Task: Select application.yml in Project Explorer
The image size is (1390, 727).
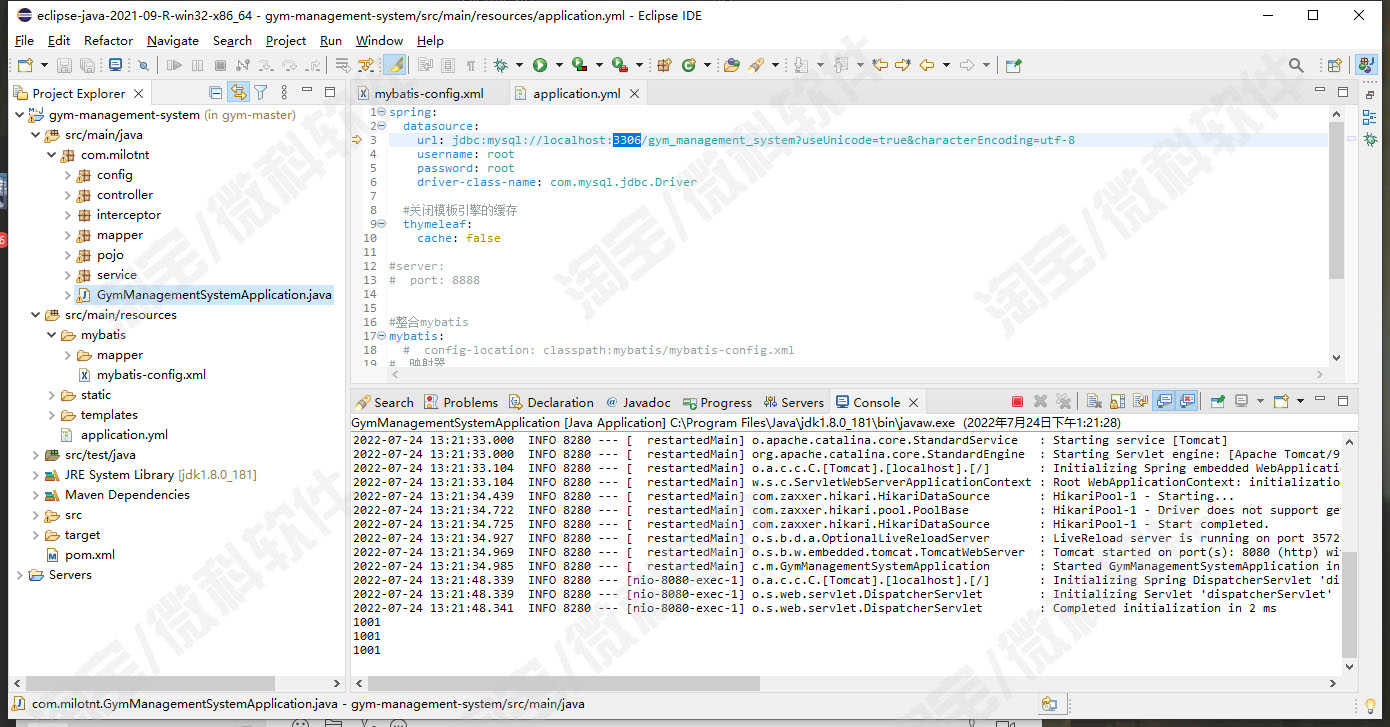Action: pos(124,435)
